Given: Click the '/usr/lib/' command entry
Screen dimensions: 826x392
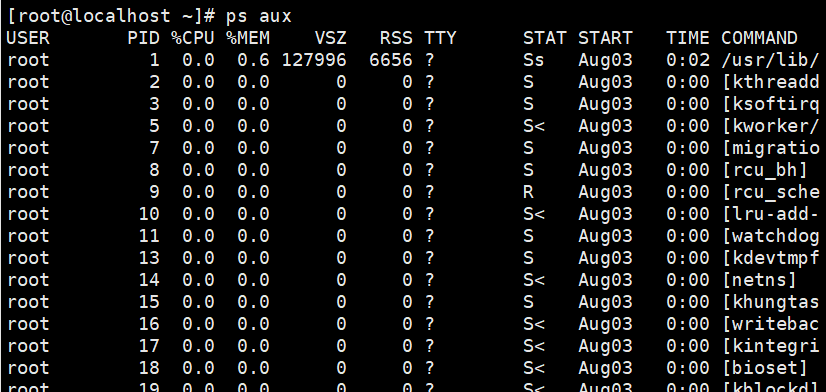Looking at the screenshot, I should pos(770,60).
